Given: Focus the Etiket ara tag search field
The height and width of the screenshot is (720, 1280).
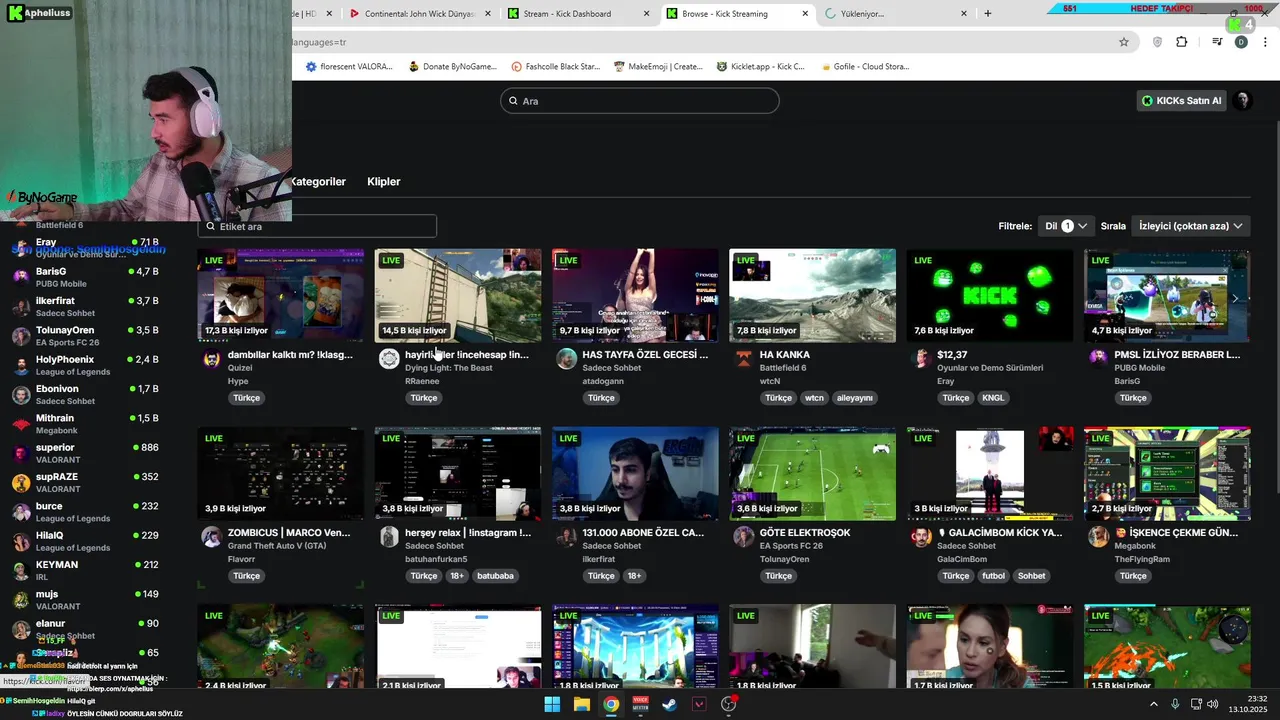Looking at the screenshot, I should 317,226.
